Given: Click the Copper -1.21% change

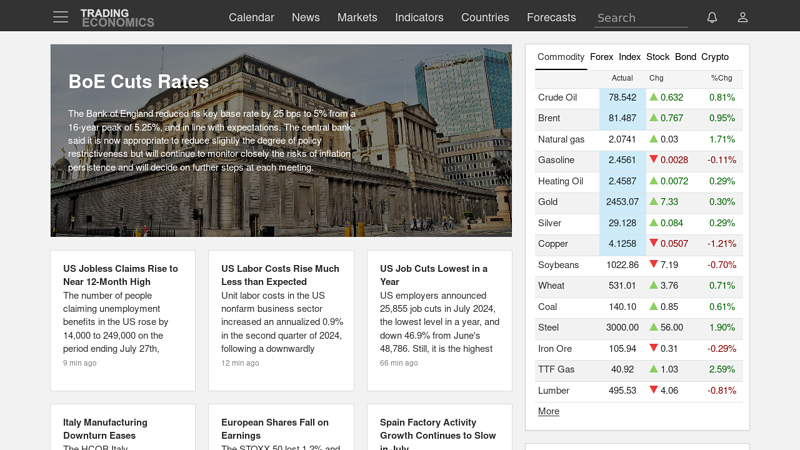Looking at the screenshot, I should (721, 243).
